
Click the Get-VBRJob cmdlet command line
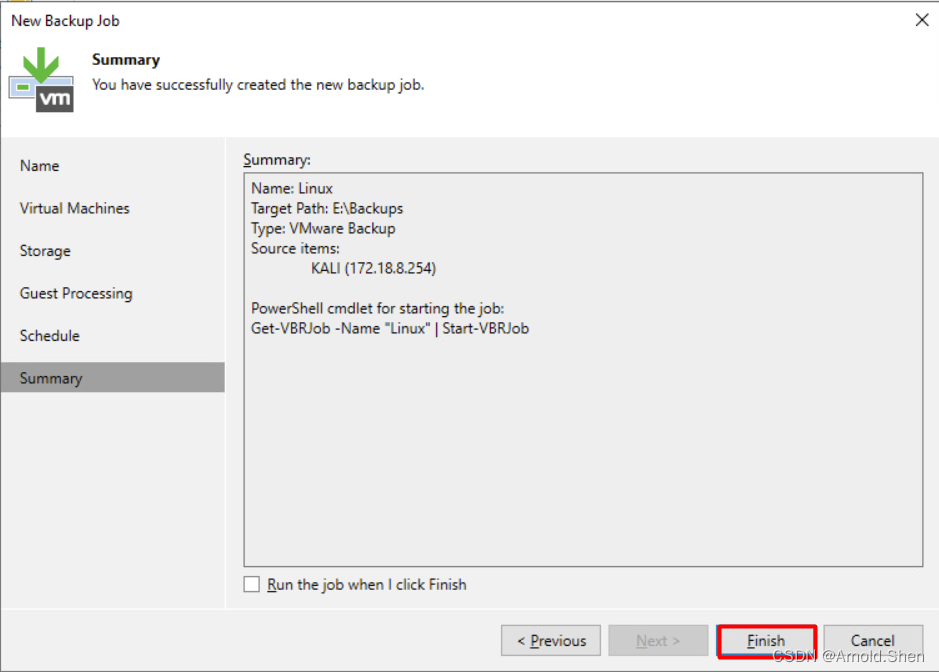[x=390, y=329]
